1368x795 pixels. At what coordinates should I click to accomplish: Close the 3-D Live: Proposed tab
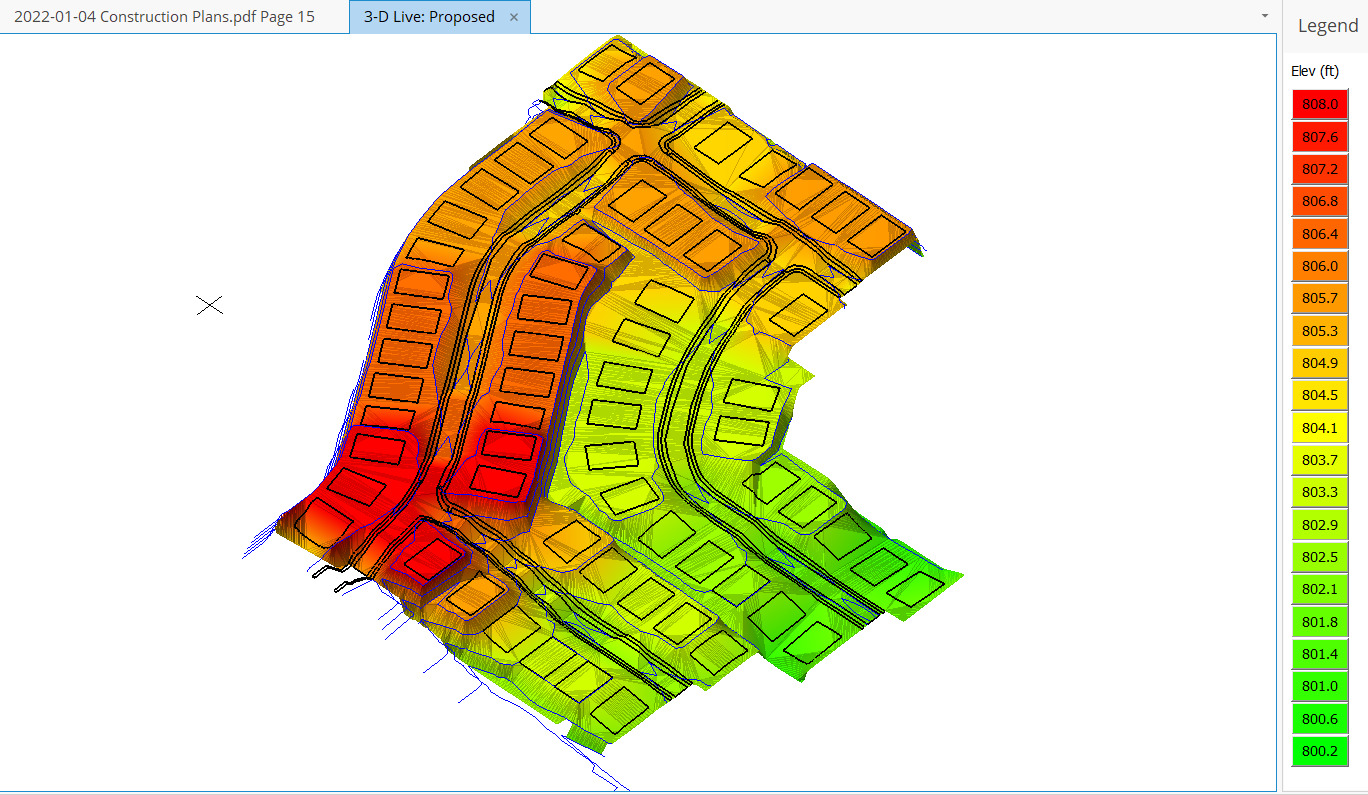(x=514, y=17)
